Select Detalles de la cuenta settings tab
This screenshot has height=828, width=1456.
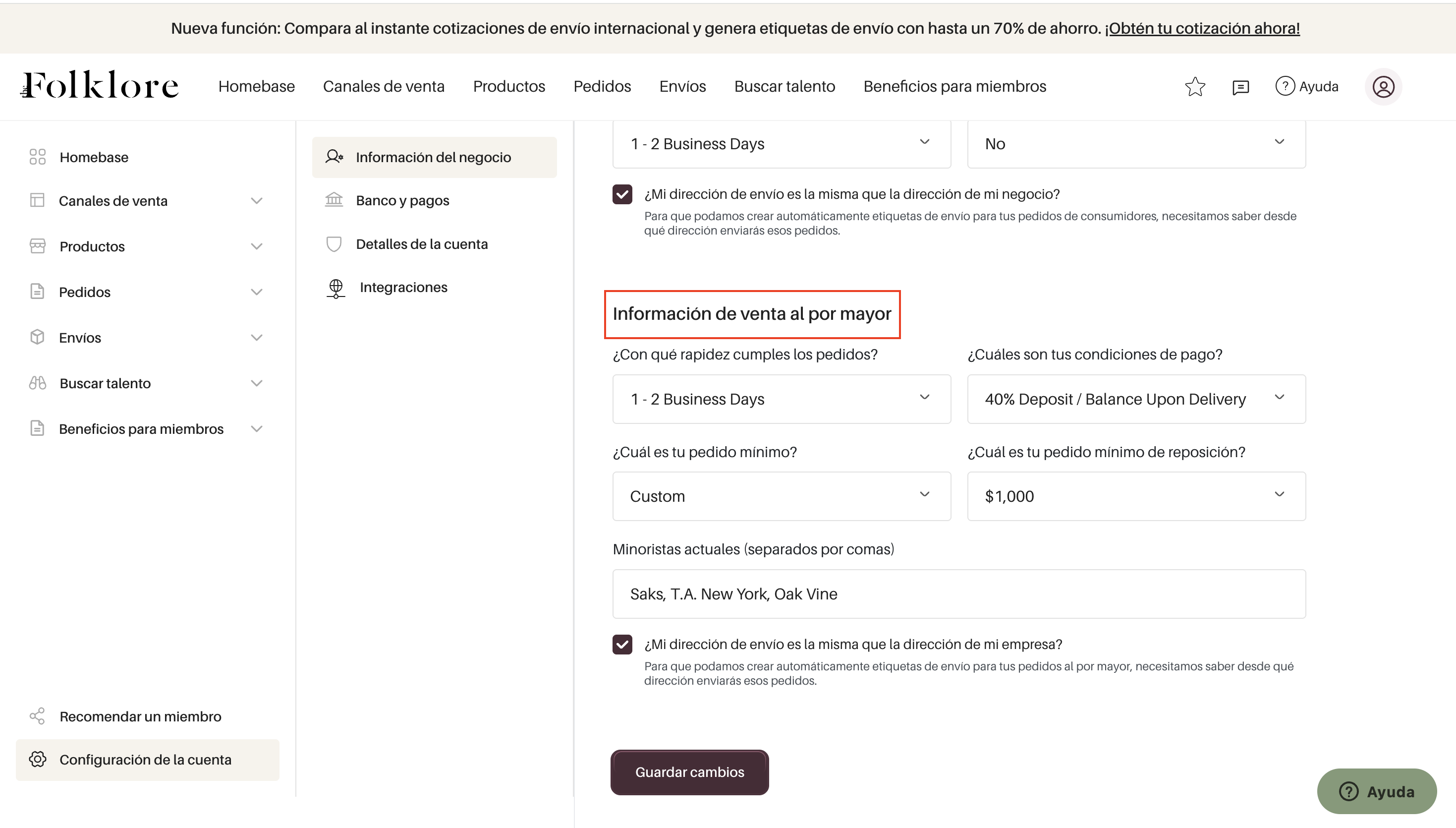(x=421, y=244)
